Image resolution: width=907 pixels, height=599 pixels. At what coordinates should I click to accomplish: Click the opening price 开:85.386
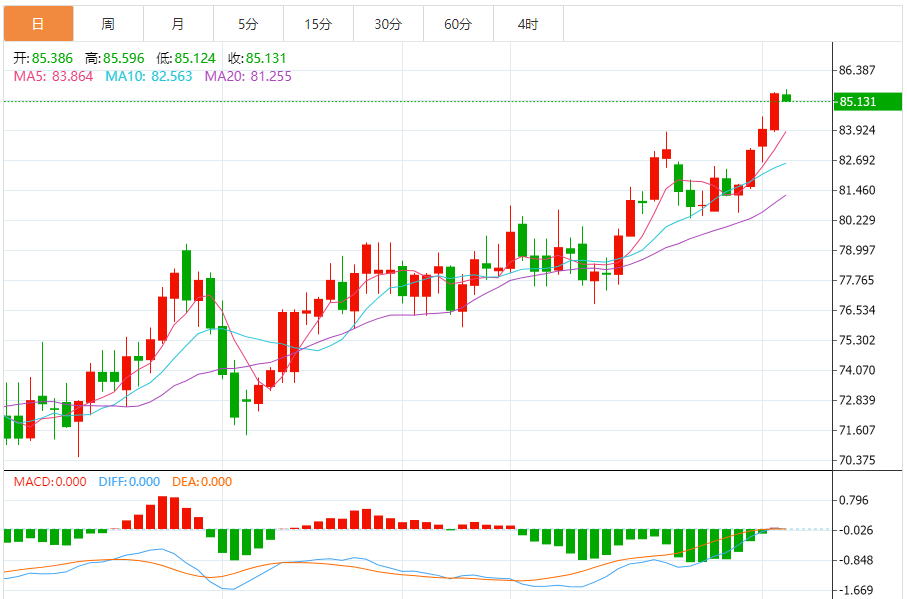pyautogui.click(x=43, y=58)
